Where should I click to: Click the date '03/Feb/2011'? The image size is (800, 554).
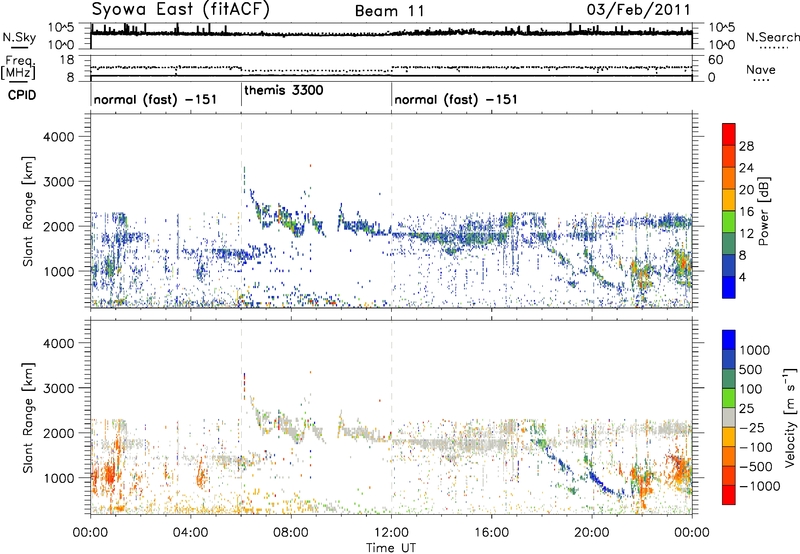(639, 10)
